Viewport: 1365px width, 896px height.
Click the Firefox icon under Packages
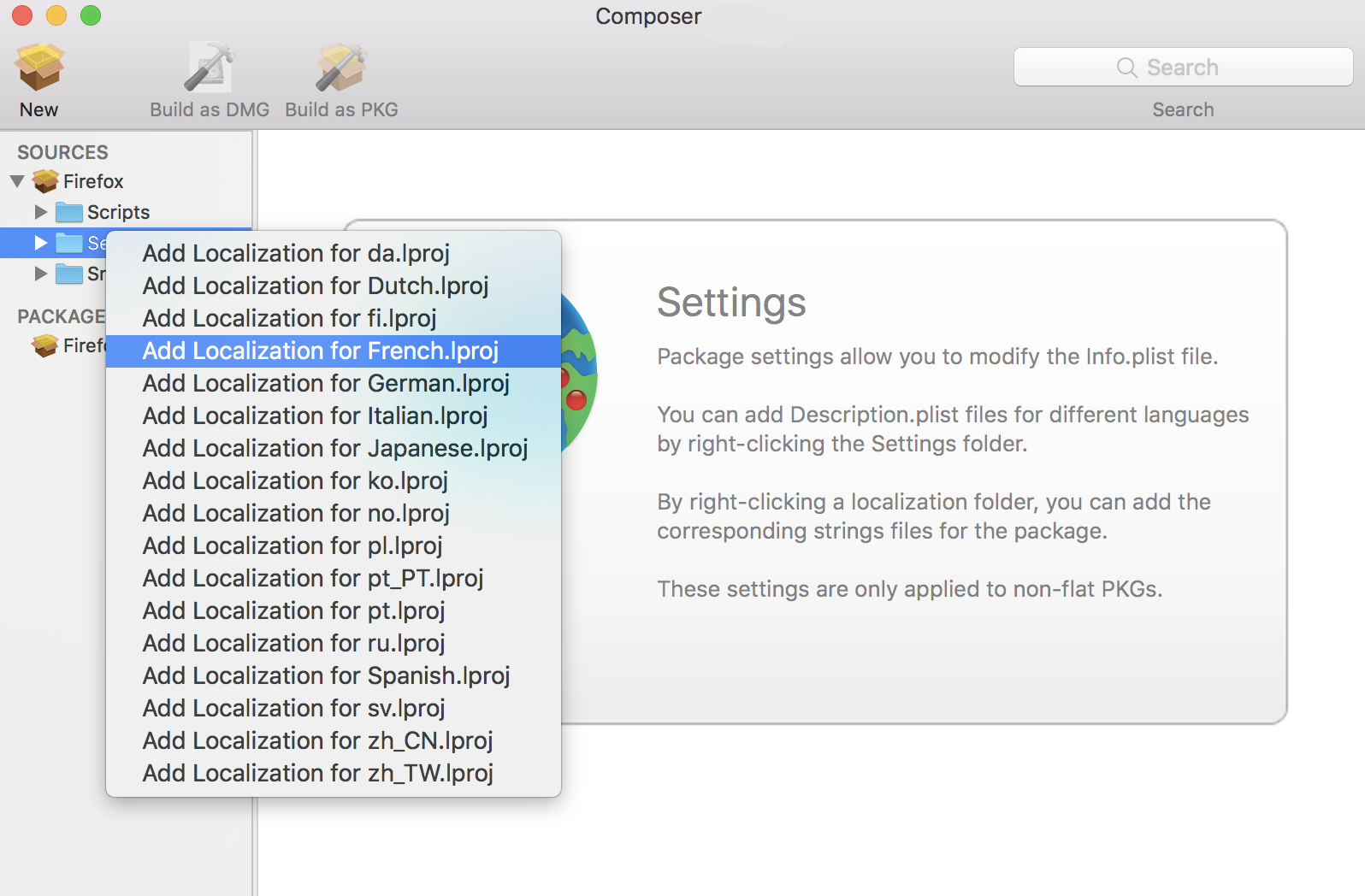point(45,345)
